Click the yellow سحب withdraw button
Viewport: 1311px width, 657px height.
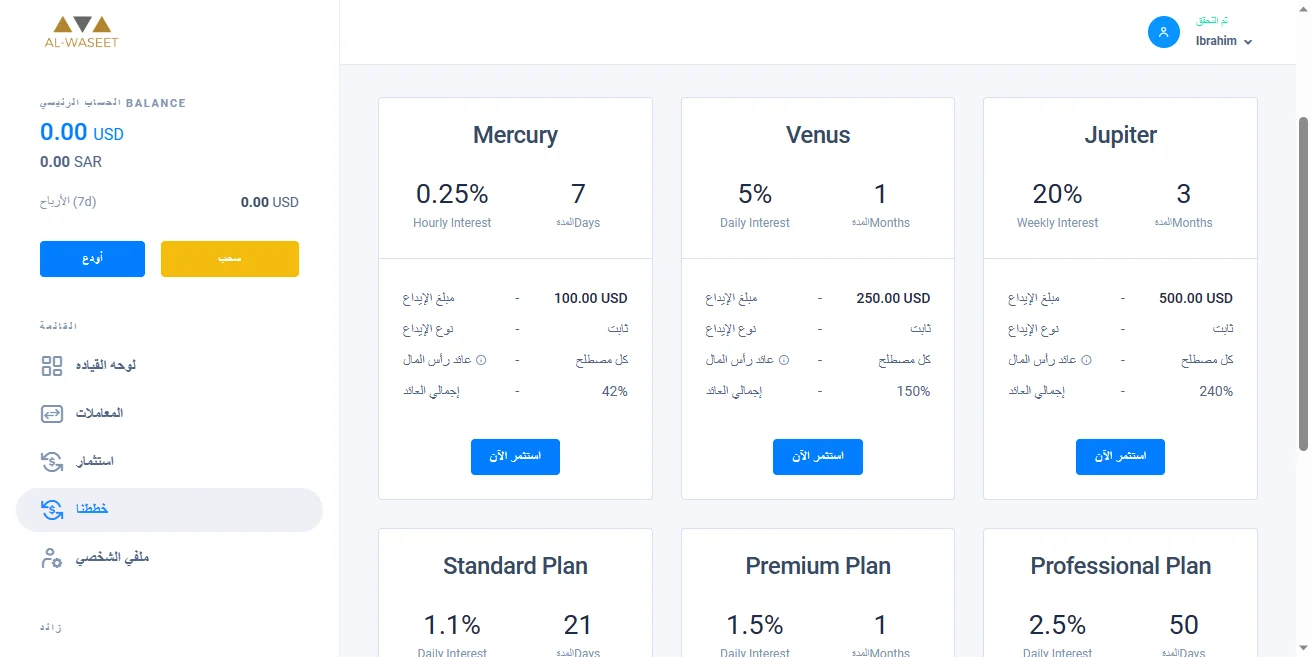[x=229, y=258]
